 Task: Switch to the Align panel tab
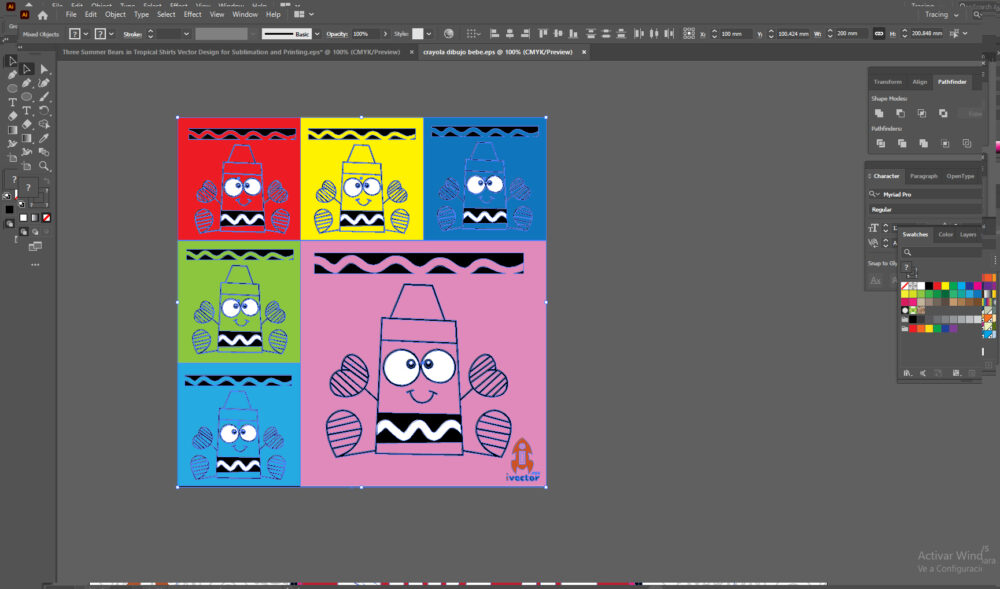(919, 82)
